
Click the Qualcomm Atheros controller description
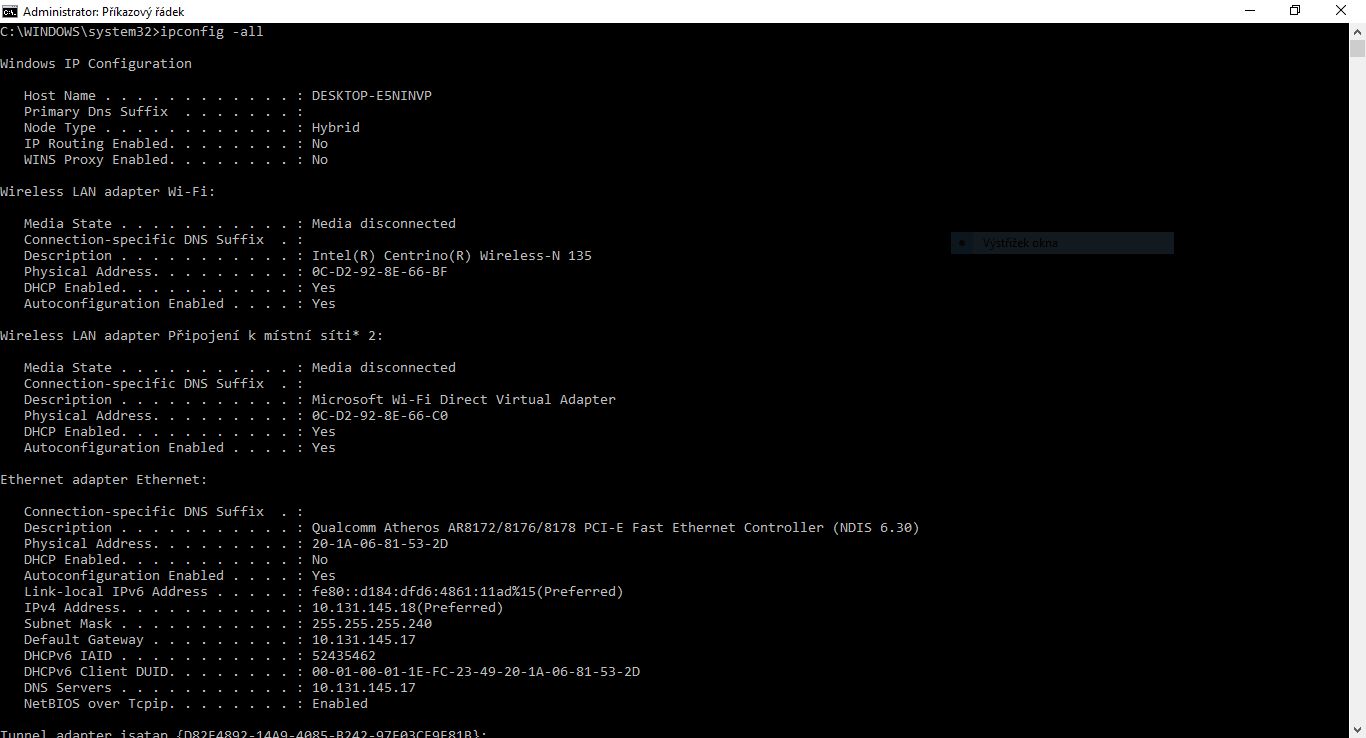616,528
